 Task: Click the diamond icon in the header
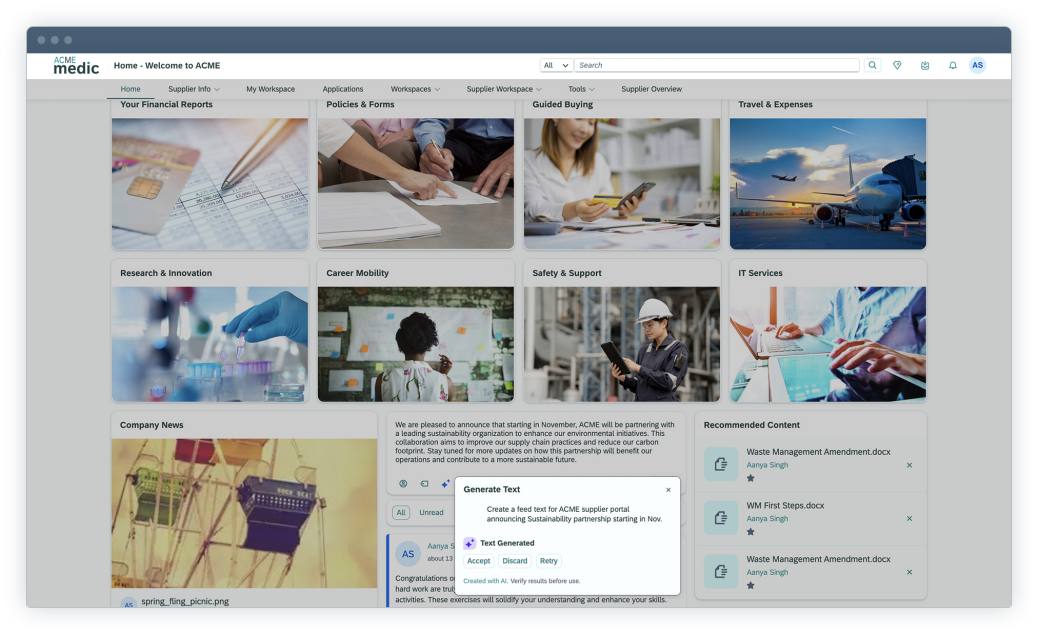point(897,65)
